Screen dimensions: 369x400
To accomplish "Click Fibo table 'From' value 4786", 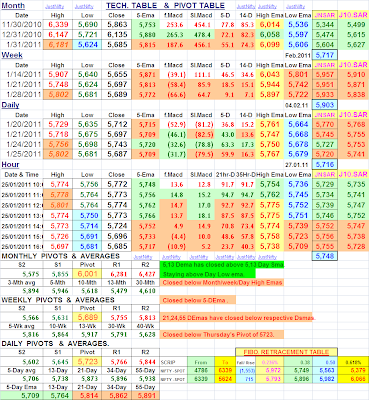I will pyautogui.click(x=201, y=370).
